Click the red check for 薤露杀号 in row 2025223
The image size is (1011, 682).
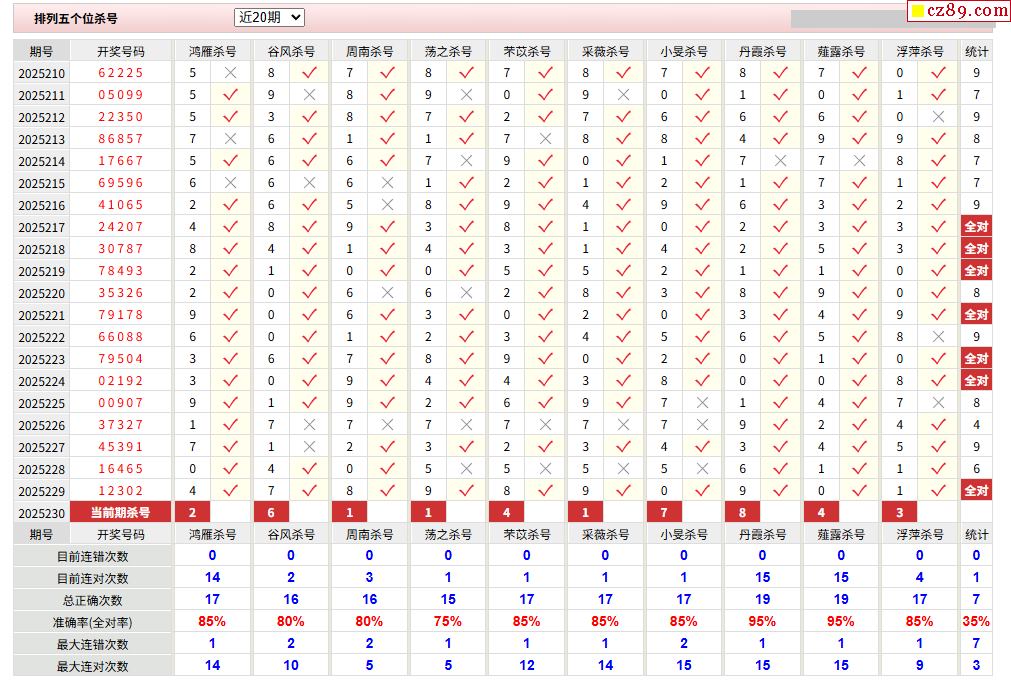(x=859, y=358)
